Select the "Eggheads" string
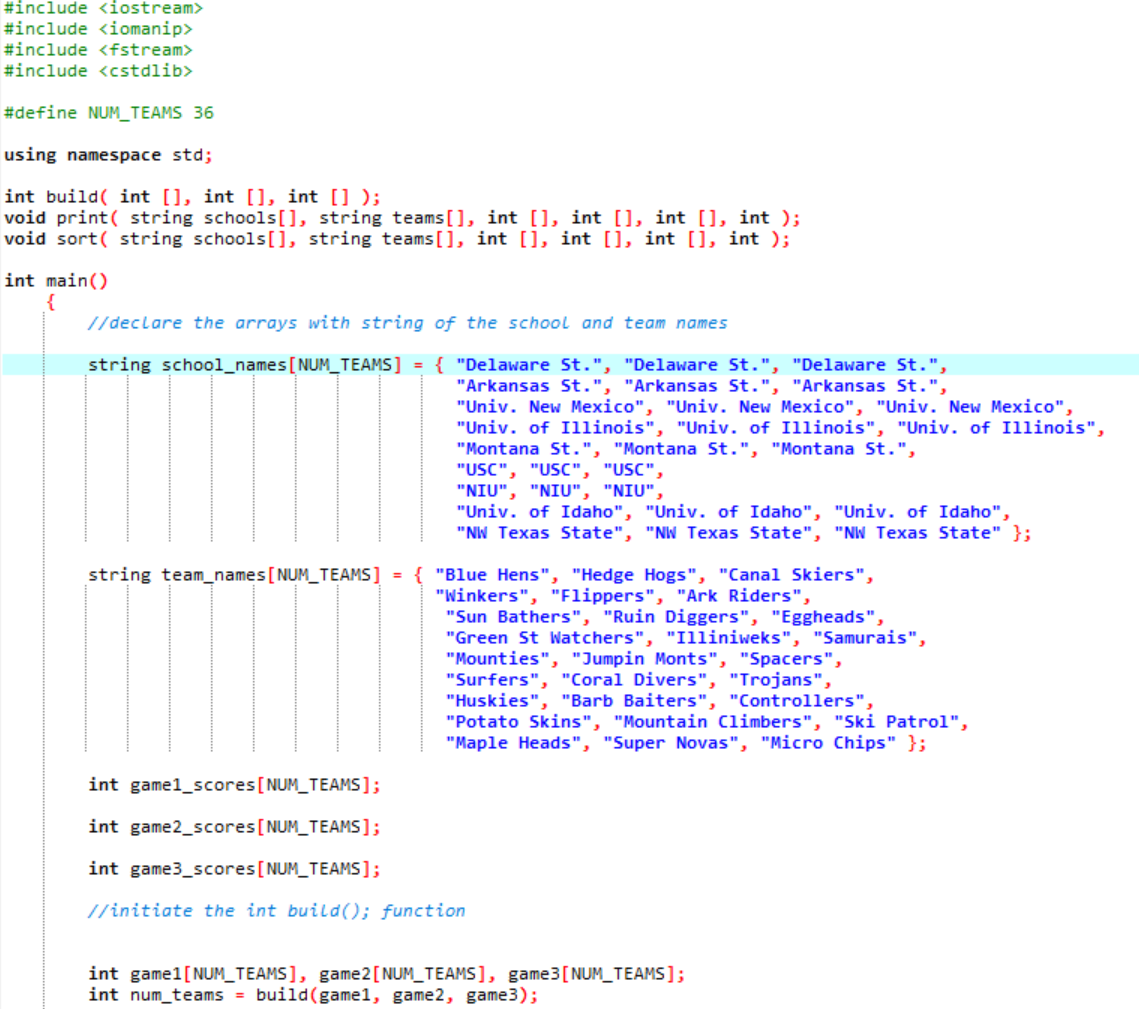Viewport: 1139px width, 1009px height. coord(823,617)
